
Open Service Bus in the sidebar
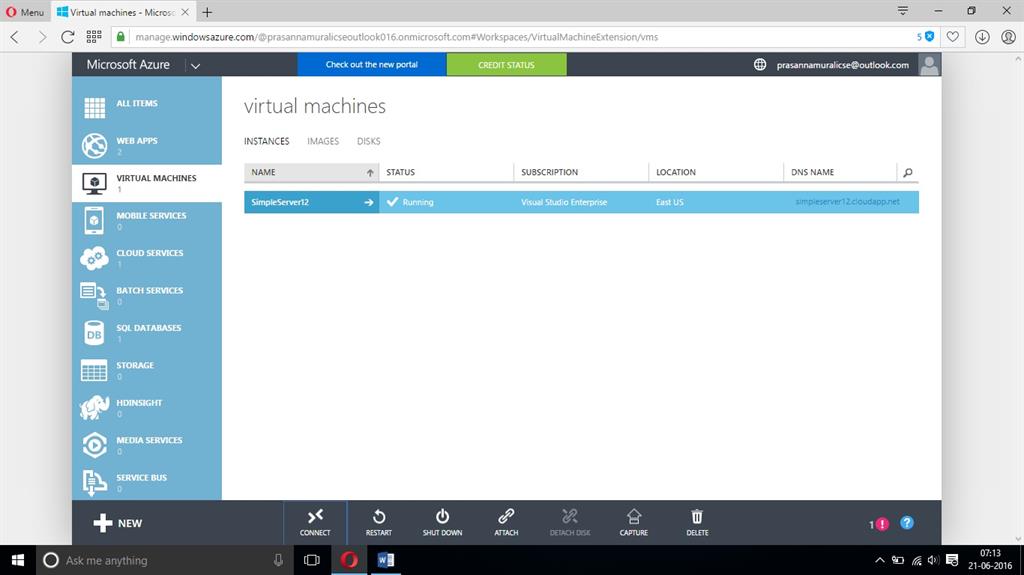click(x=147, y=482)
